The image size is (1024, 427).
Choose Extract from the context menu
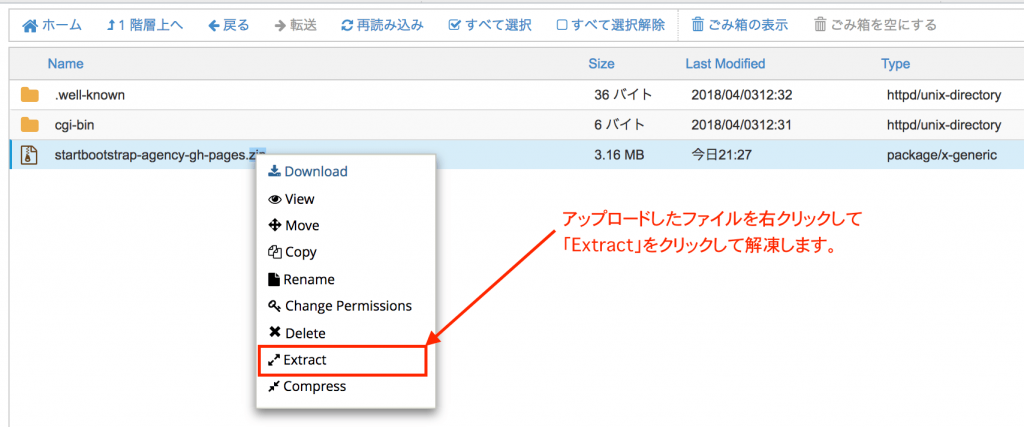click(305, 360)
